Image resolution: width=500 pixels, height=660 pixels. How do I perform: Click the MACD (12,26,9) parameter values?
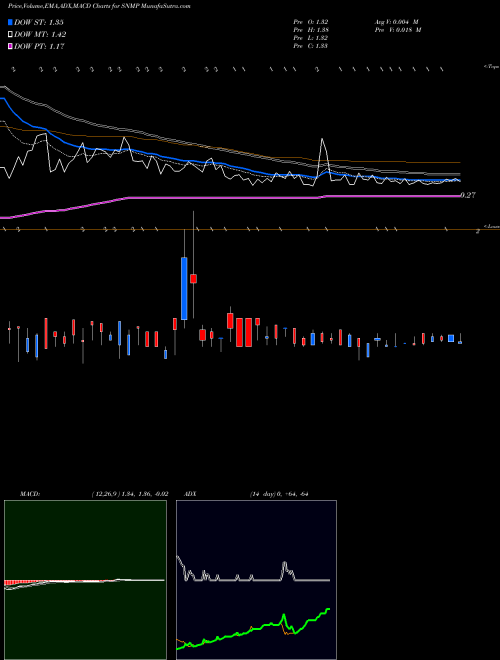130,494
